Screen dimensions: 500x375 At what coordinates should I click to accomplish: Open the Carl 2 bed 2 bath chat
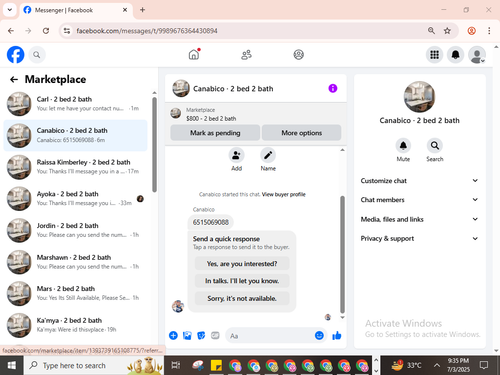pos(75,104)
